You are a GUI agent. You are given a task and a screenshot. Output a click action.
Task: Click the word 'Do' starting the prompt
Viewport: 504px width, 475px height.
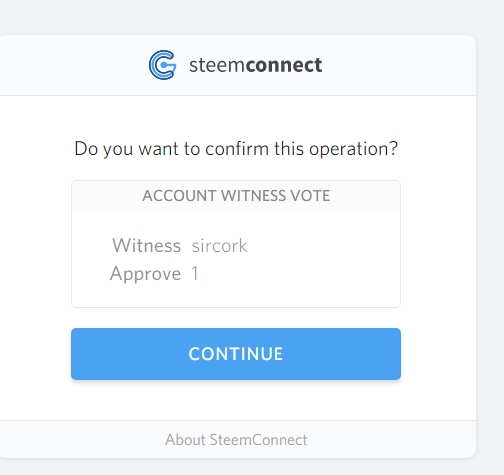86,149
